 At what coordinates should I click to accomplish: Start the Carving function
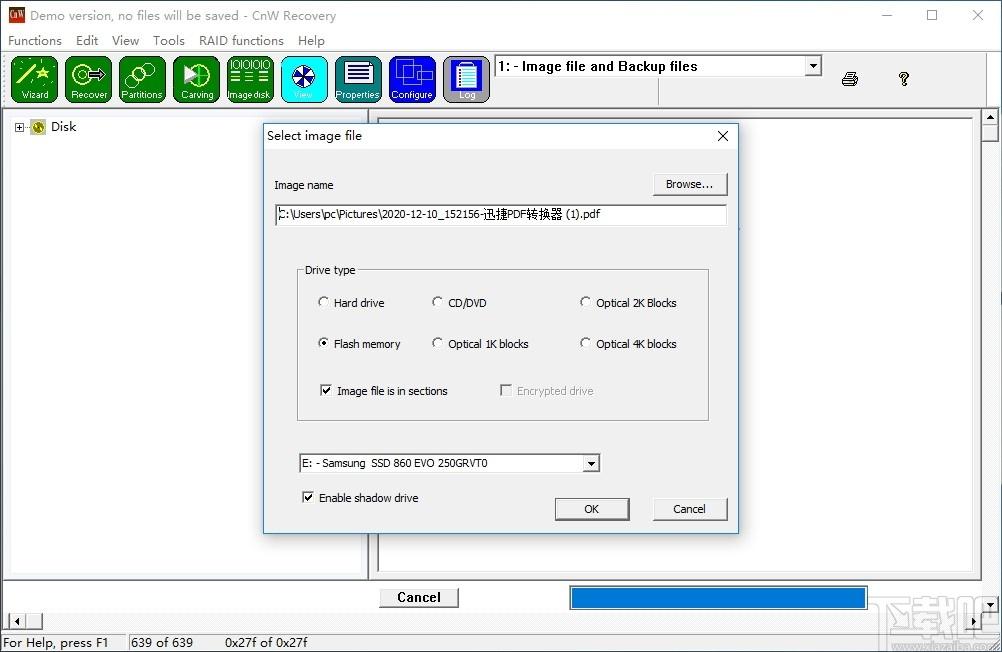click(196, 79)
